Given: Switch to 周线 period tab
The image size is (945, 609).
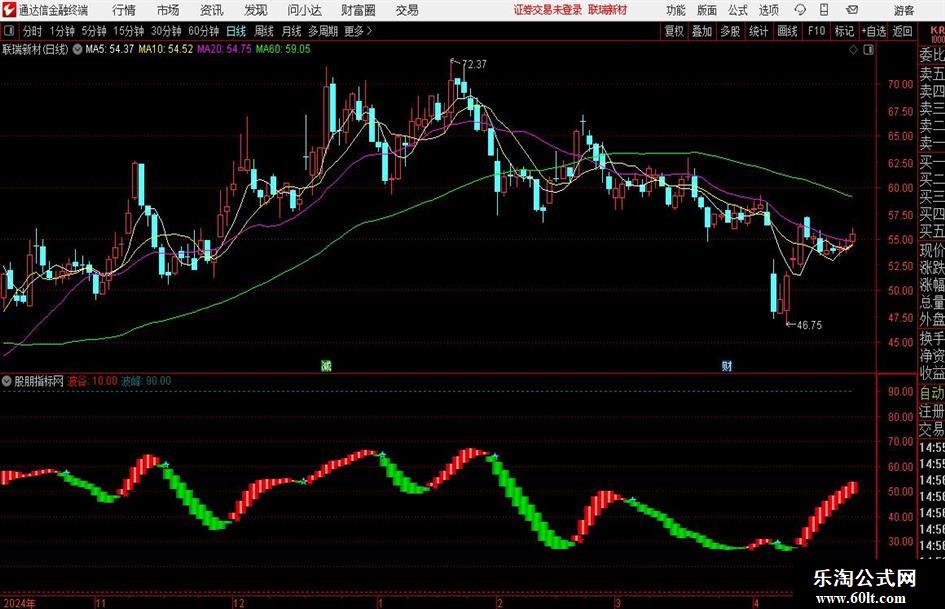Looking at the screenshot, I should click(x=264, y=31).
